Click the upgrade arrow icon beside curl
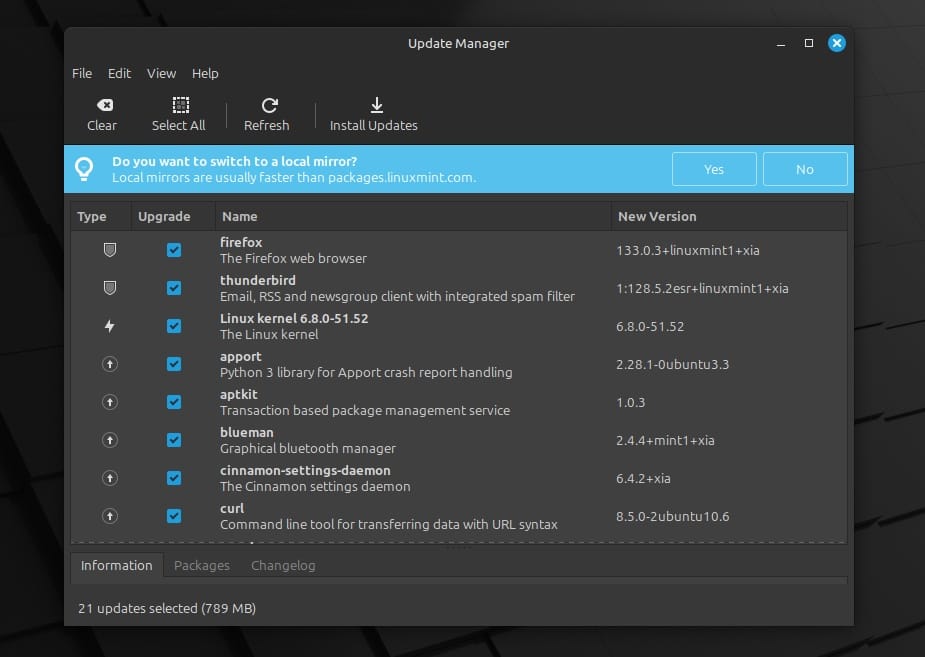The image size is (925, 657). coord(110,516)
